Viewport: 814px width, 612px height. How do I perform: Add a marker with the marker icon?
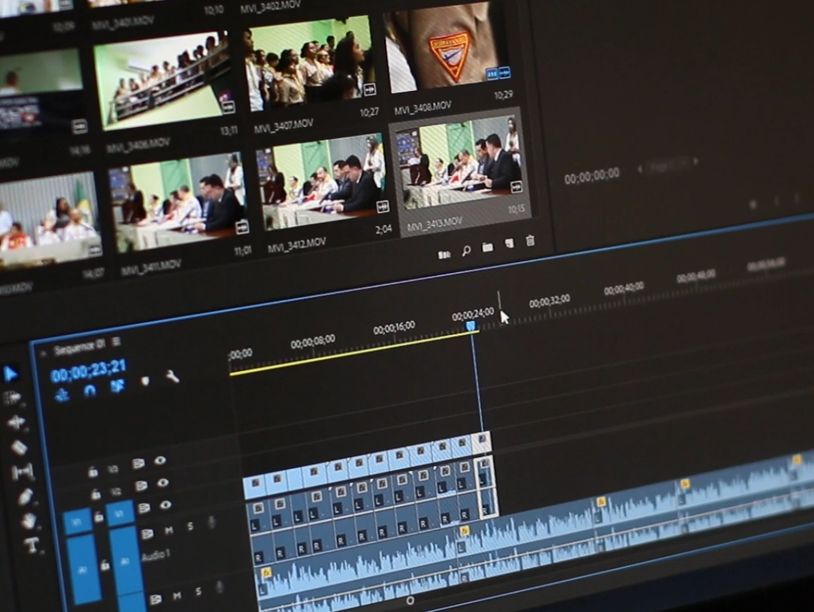(x=145, y=382)
